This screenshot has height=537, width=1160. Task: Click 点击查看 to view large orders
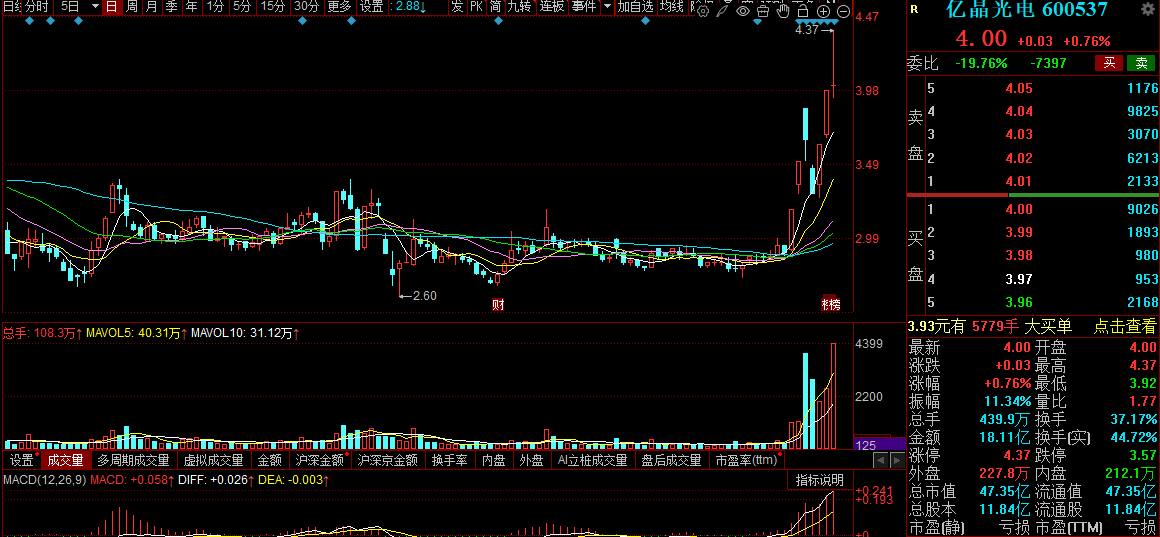click(1124, 326)
